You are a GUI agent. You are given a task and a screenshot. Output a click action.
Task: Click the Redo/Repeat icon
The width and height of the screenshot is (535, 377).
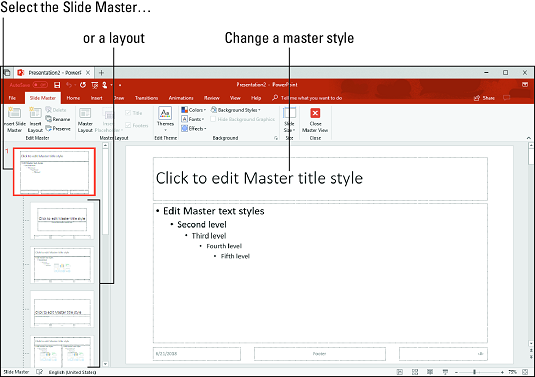click(83, 85)
